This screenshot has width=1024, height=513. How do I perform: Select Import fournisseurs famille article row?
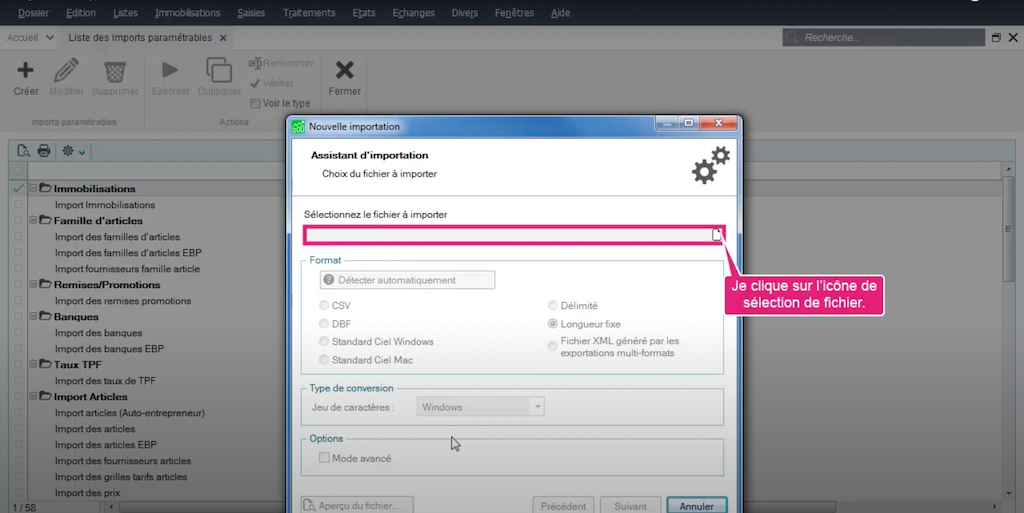[x=127, y=268]
